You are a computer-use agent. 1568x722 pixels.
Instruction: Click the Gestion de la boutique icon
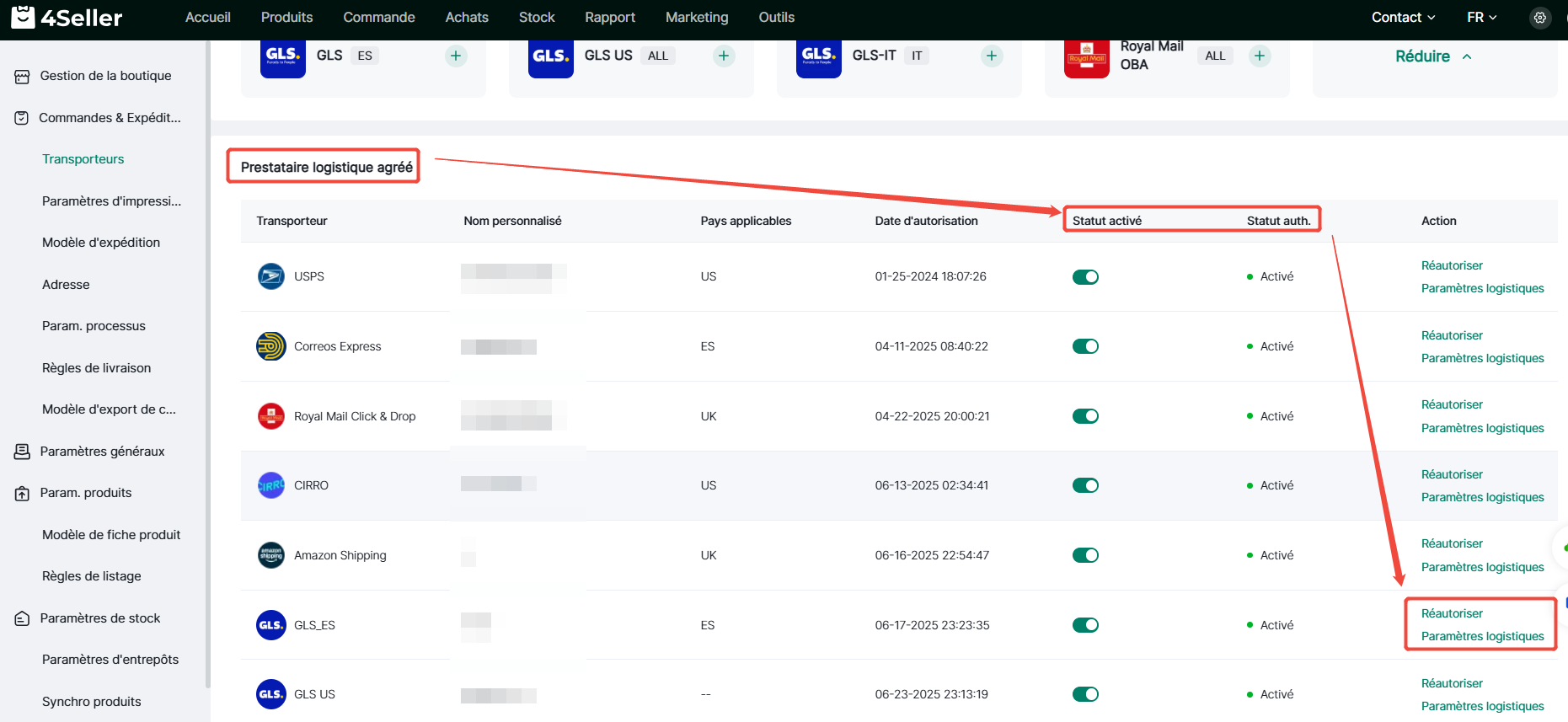(x=22, y=76)
